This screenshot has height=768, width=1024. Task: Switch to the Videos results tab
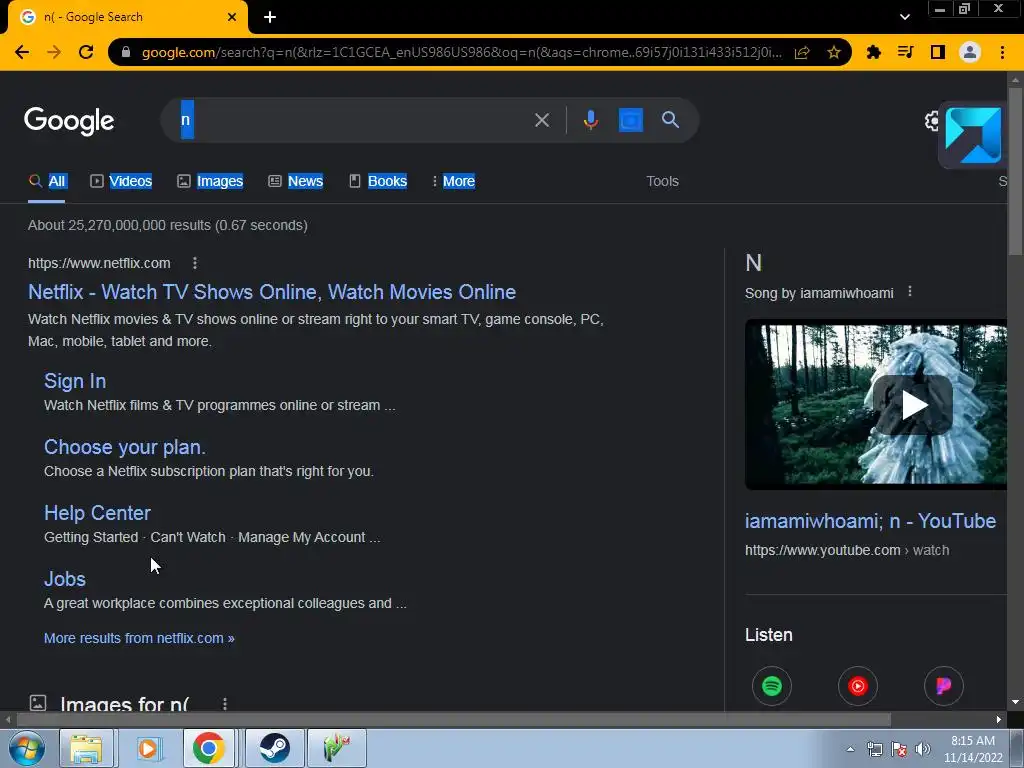click(121, 181)
